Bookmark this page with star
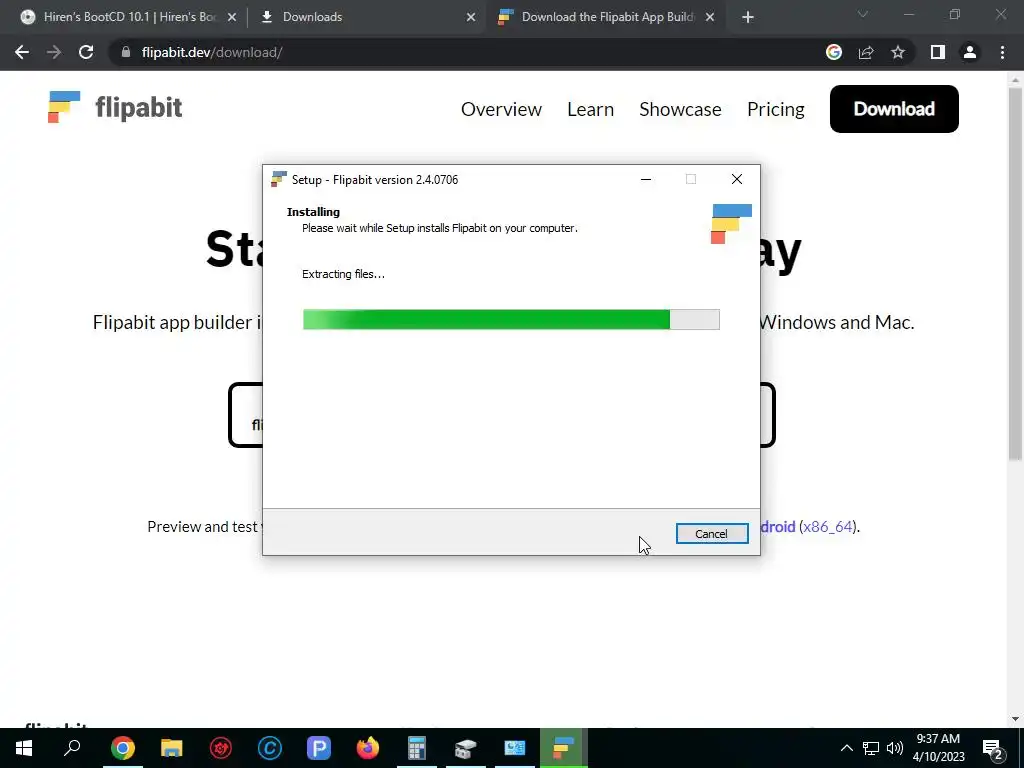Screen dimensions: 1024x768 coord(898,52)
